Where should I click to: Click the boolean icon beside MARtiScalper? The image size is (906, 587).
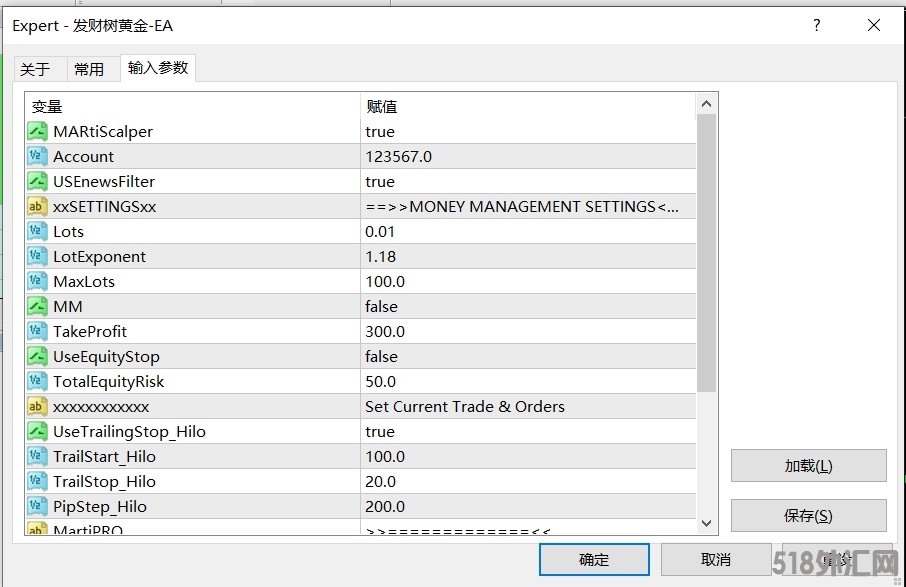pos(37,131)
